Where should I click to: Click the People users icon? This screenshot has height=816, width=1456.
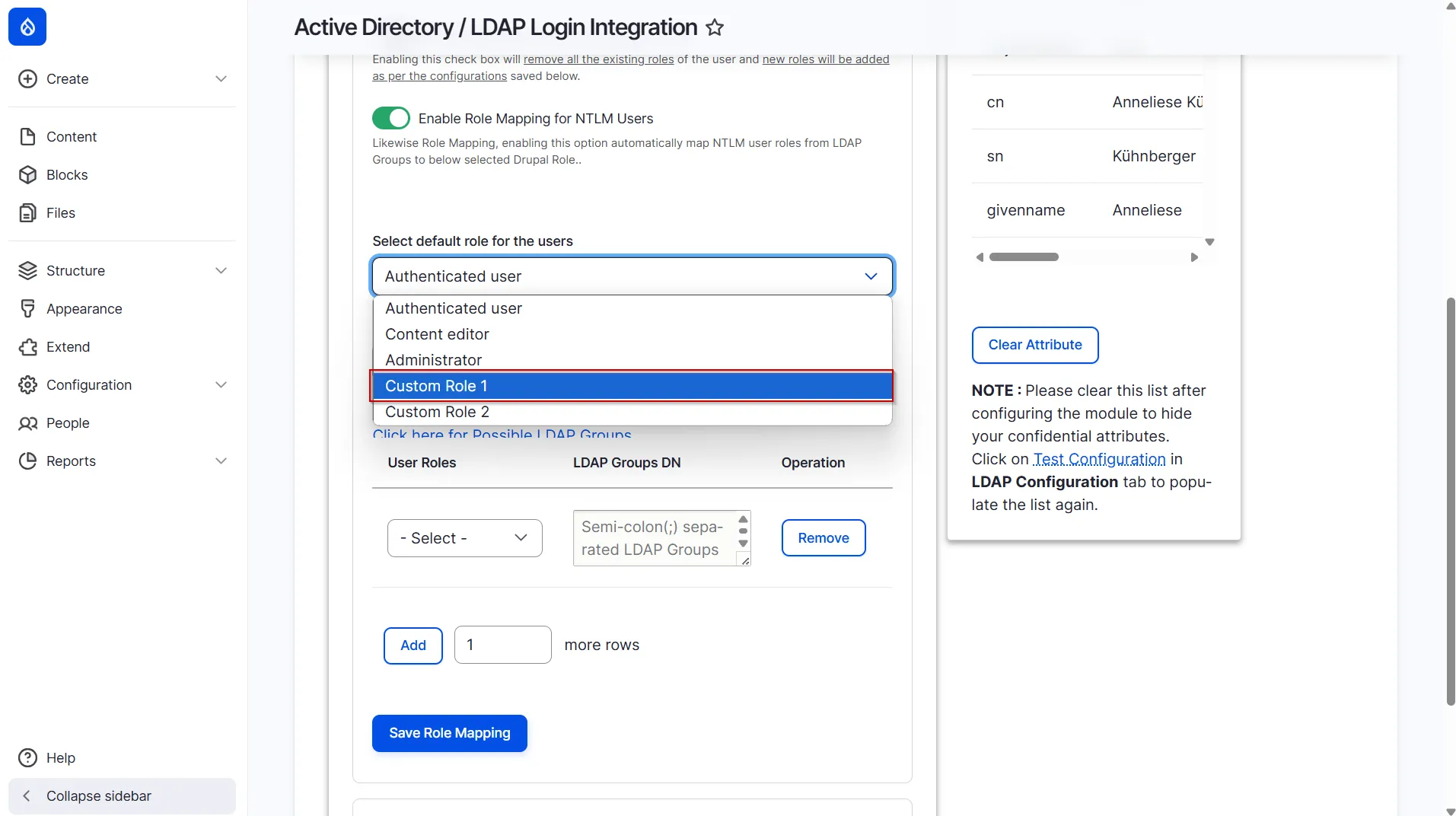pos(27,423)
